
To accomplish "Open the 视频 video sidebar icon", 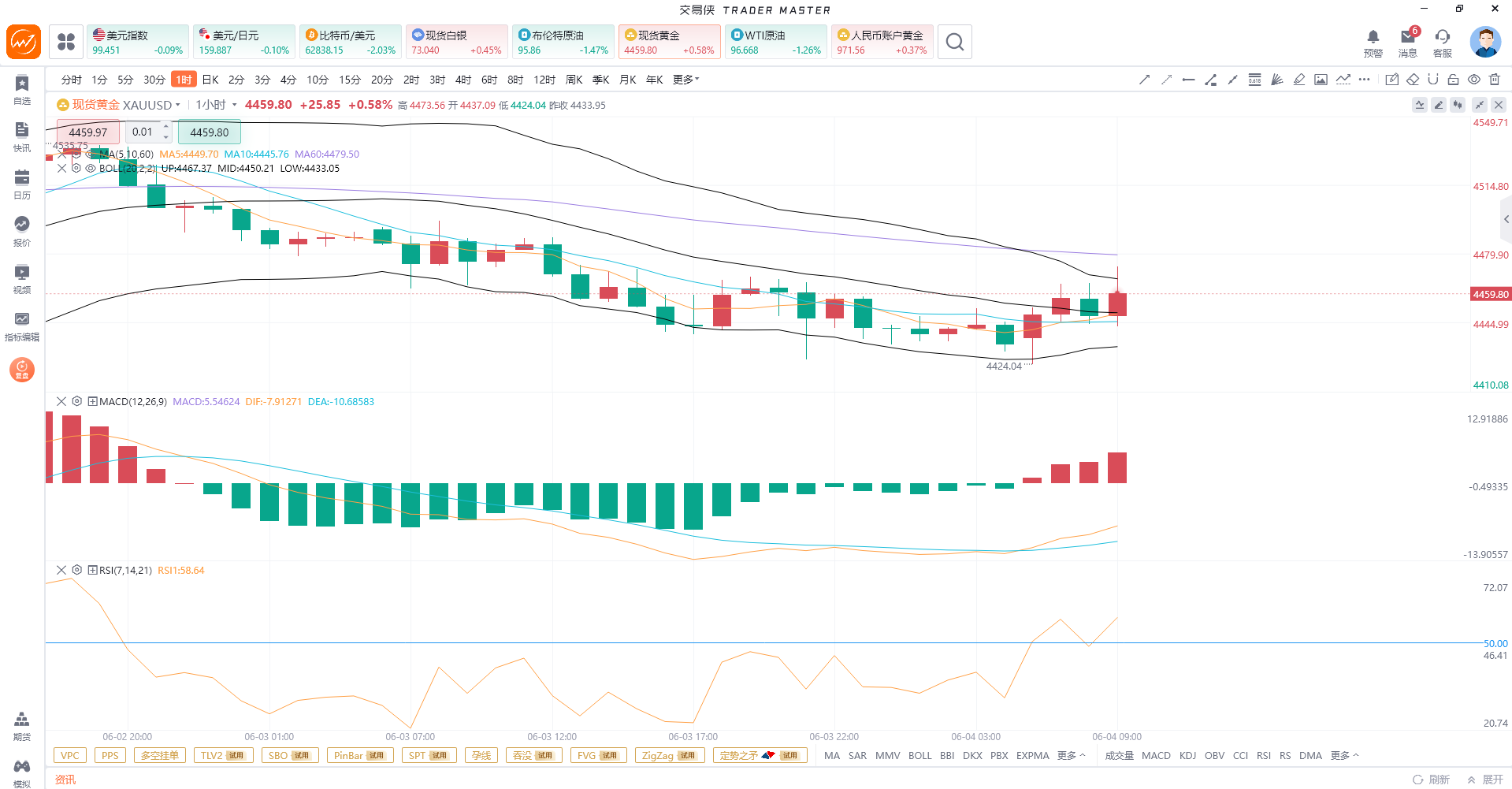I will pyautogui.click(x=22, y=279).
